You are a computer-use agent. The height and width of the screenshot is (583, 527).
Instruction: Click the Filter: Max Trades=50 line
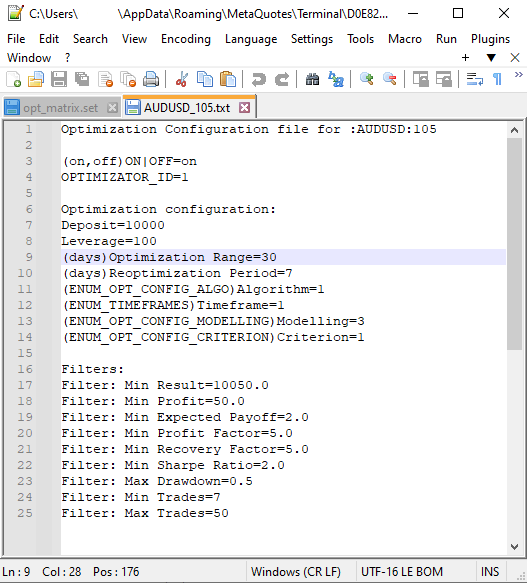click(x=145, y=513)
